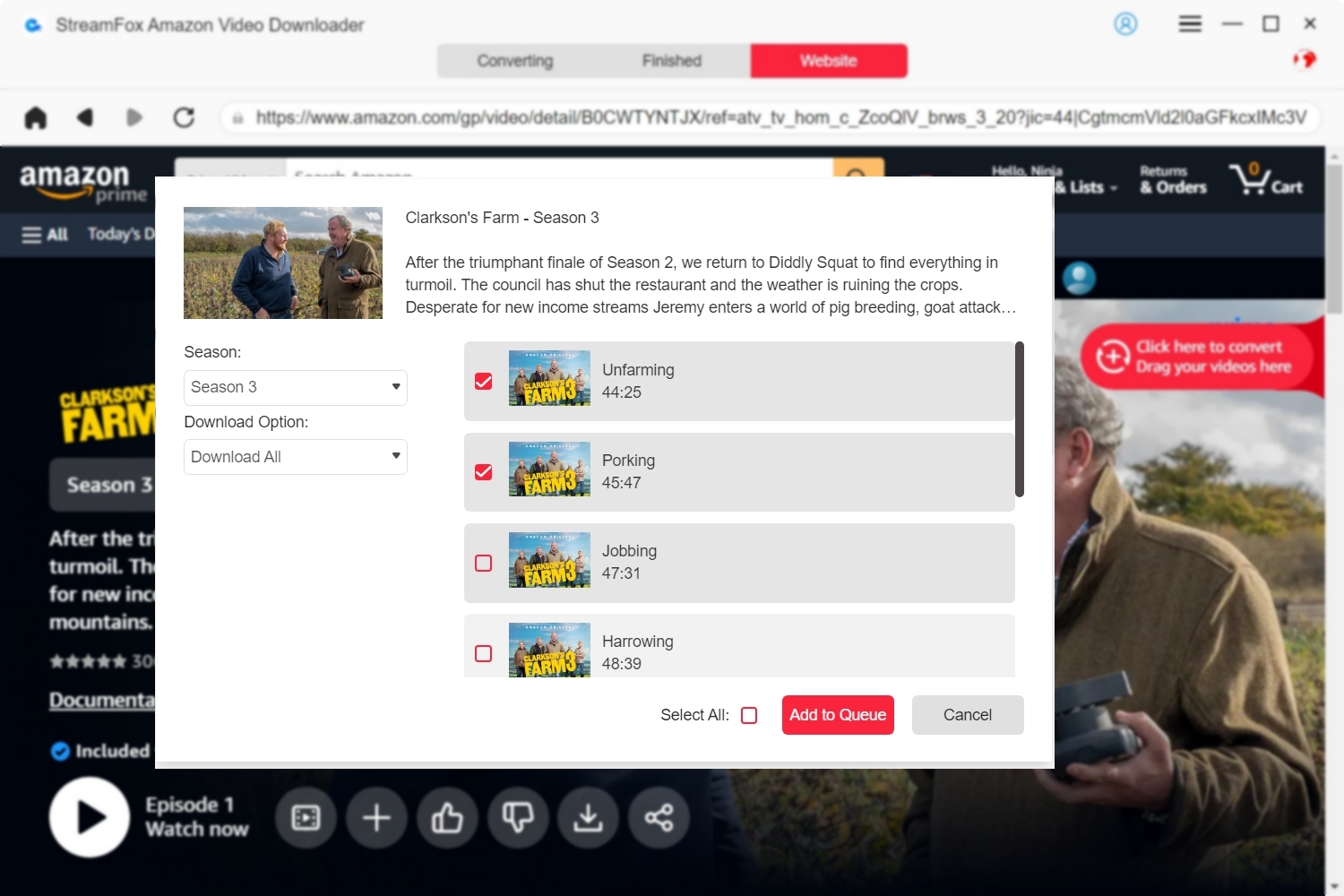Click the Cancel button

click(968, 715)
